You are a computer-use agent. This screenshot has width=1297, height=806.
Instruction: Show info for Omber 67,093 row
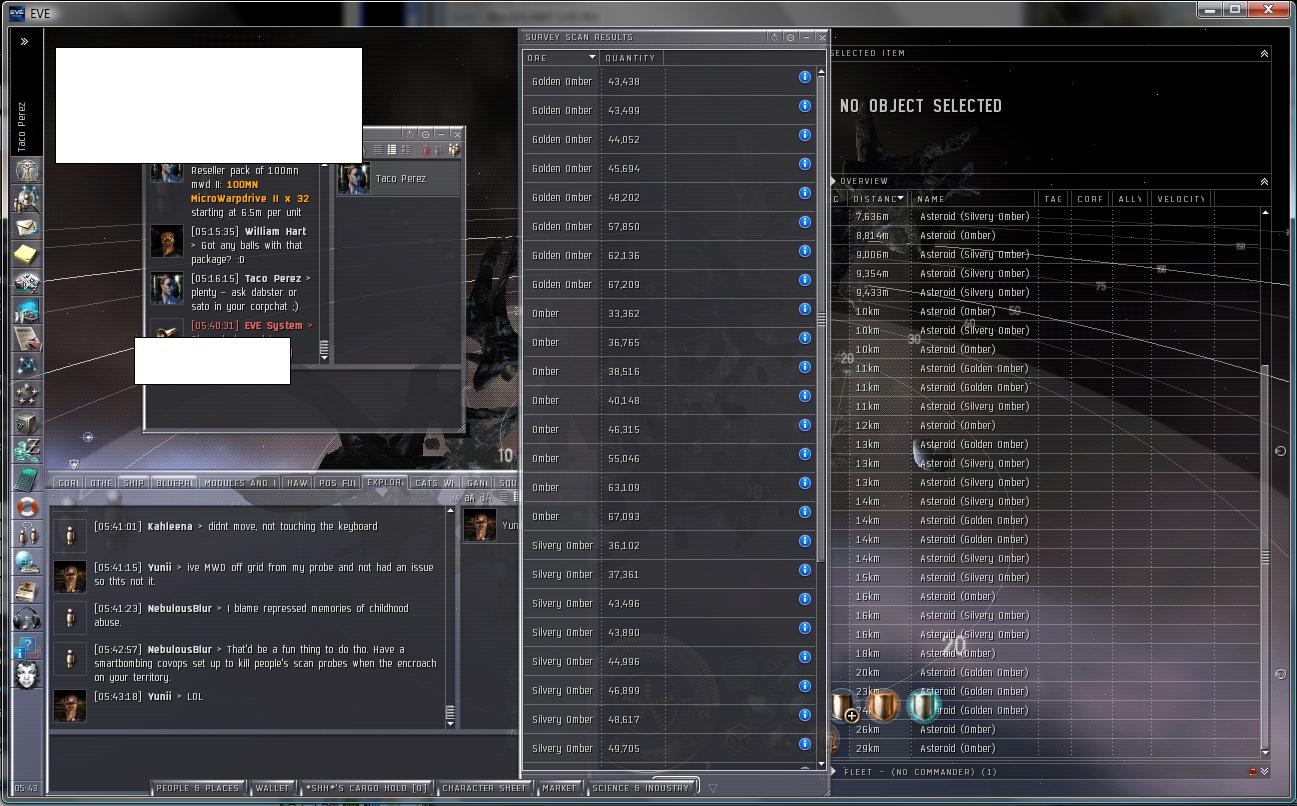coord(804,512)
